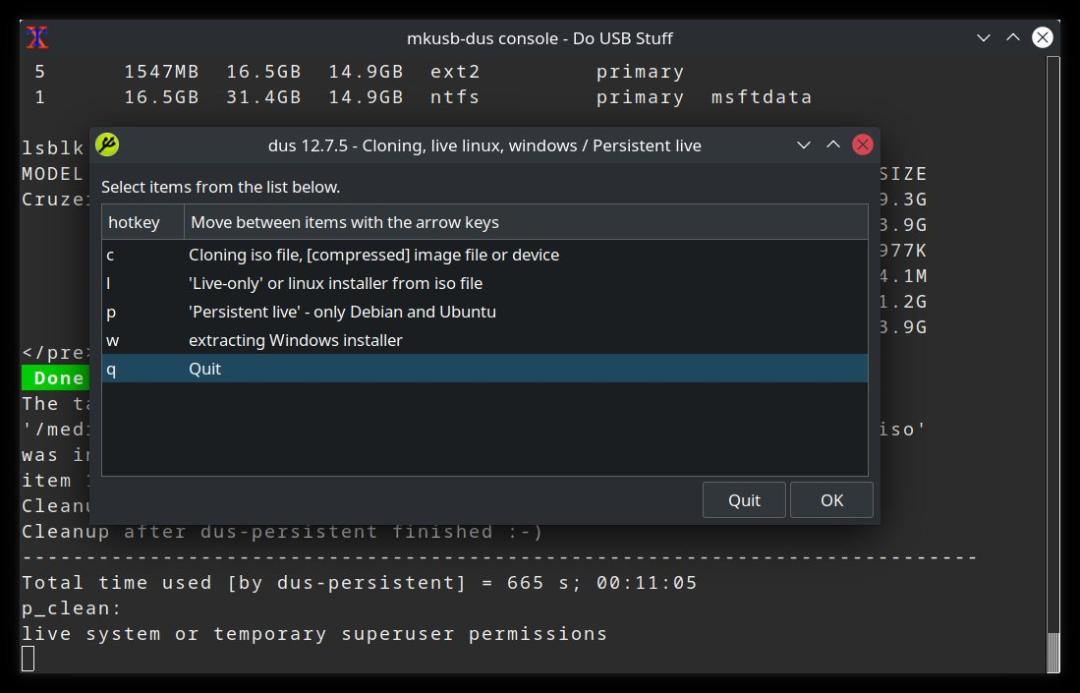1080x693 pixels.
Task: Maximize the mkusb-dus console window
Action: [x=1012, y=37]
